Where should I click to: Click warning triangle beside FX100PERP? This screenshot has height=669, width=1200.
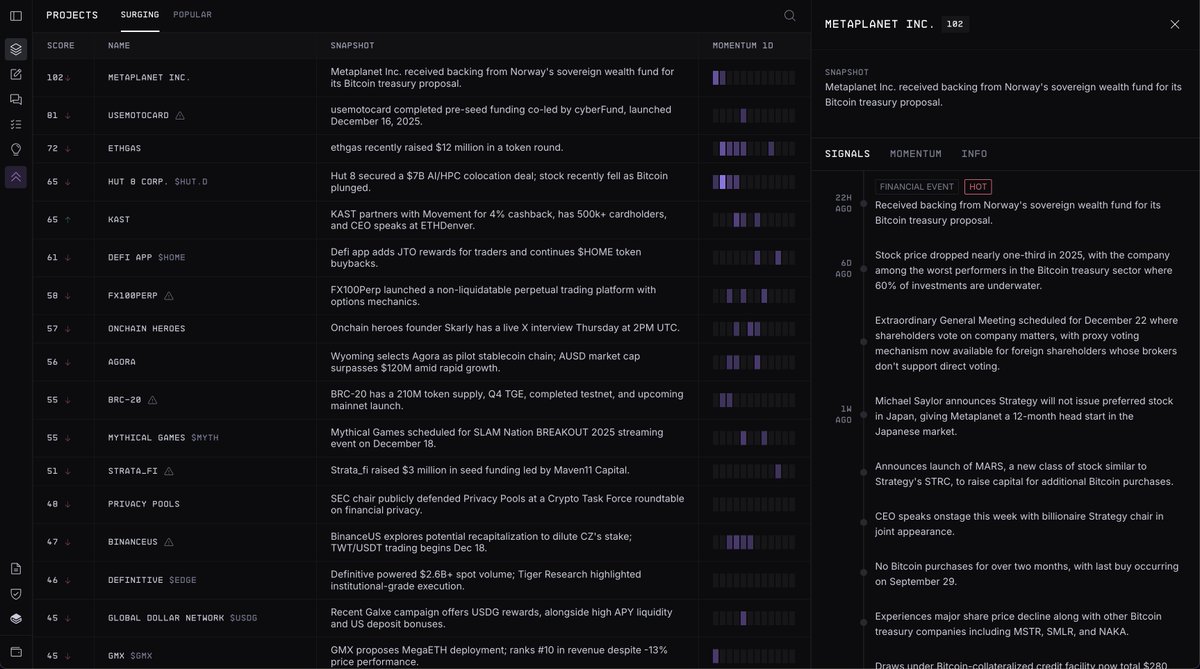tap(169, 296)
